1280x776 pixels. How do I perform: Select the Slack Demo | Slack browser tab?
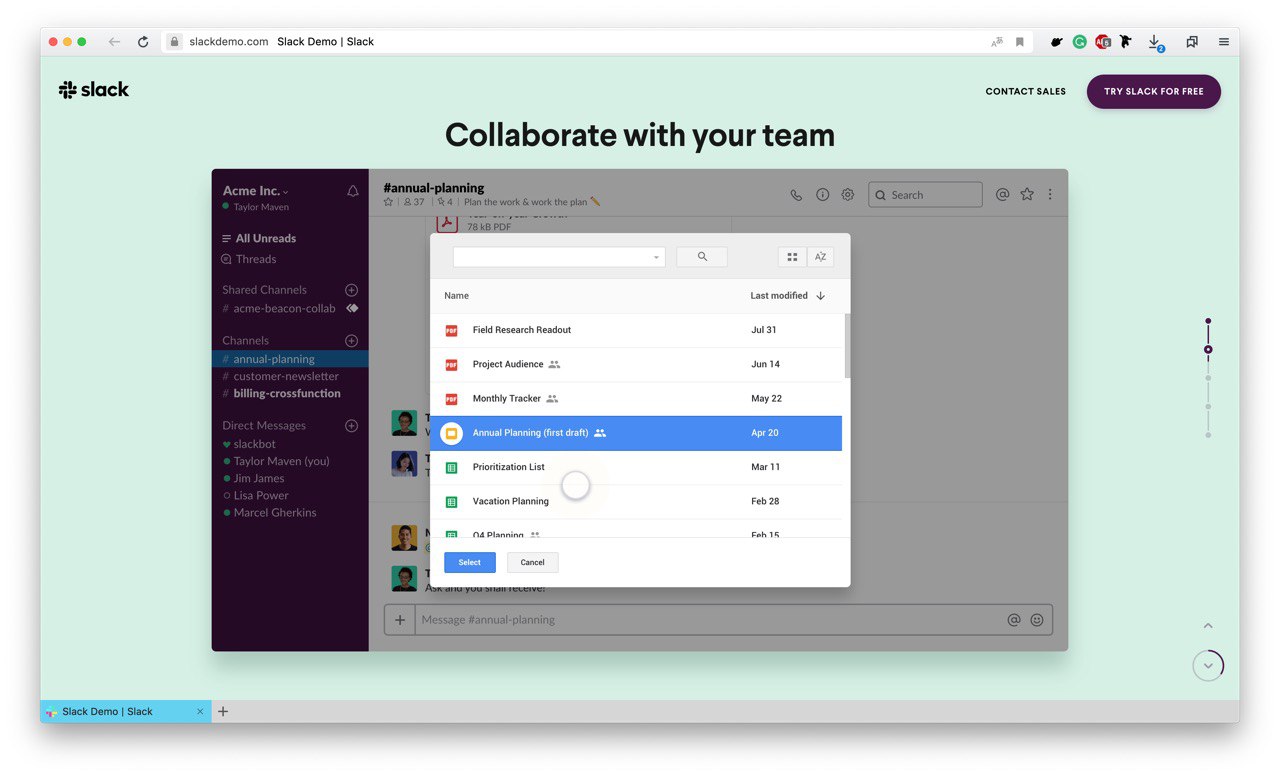pos(126,711)
